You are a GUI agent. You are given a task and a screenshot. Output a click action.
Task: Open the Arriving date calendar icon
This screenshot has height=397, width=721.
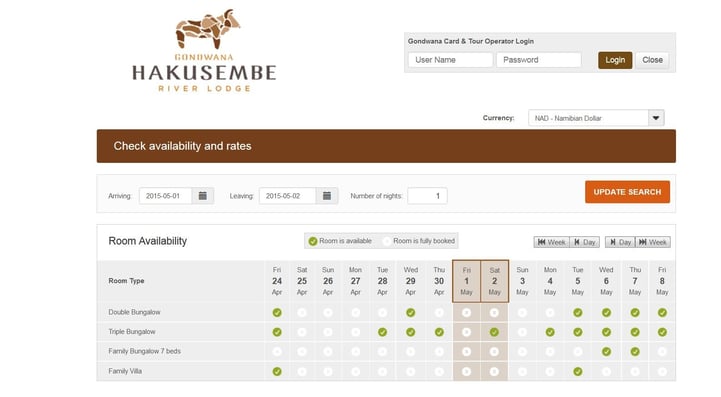[x=202, y=196]
